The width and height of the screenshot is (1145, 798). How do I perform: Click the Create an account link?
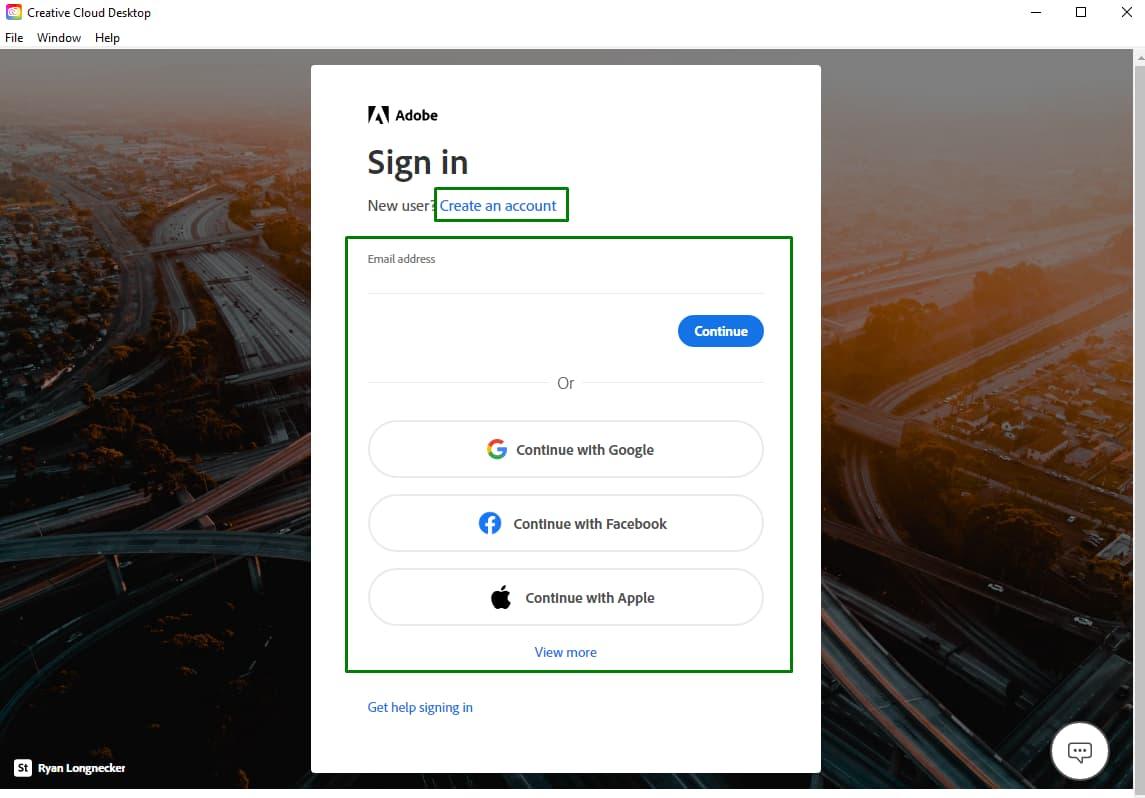coord(498,206)
